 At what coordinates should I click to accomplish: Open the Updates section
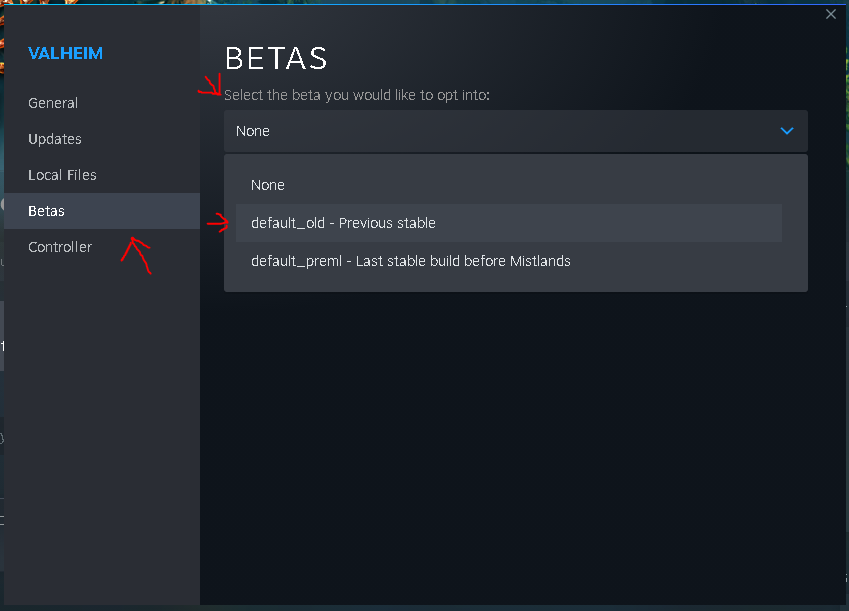53,139
